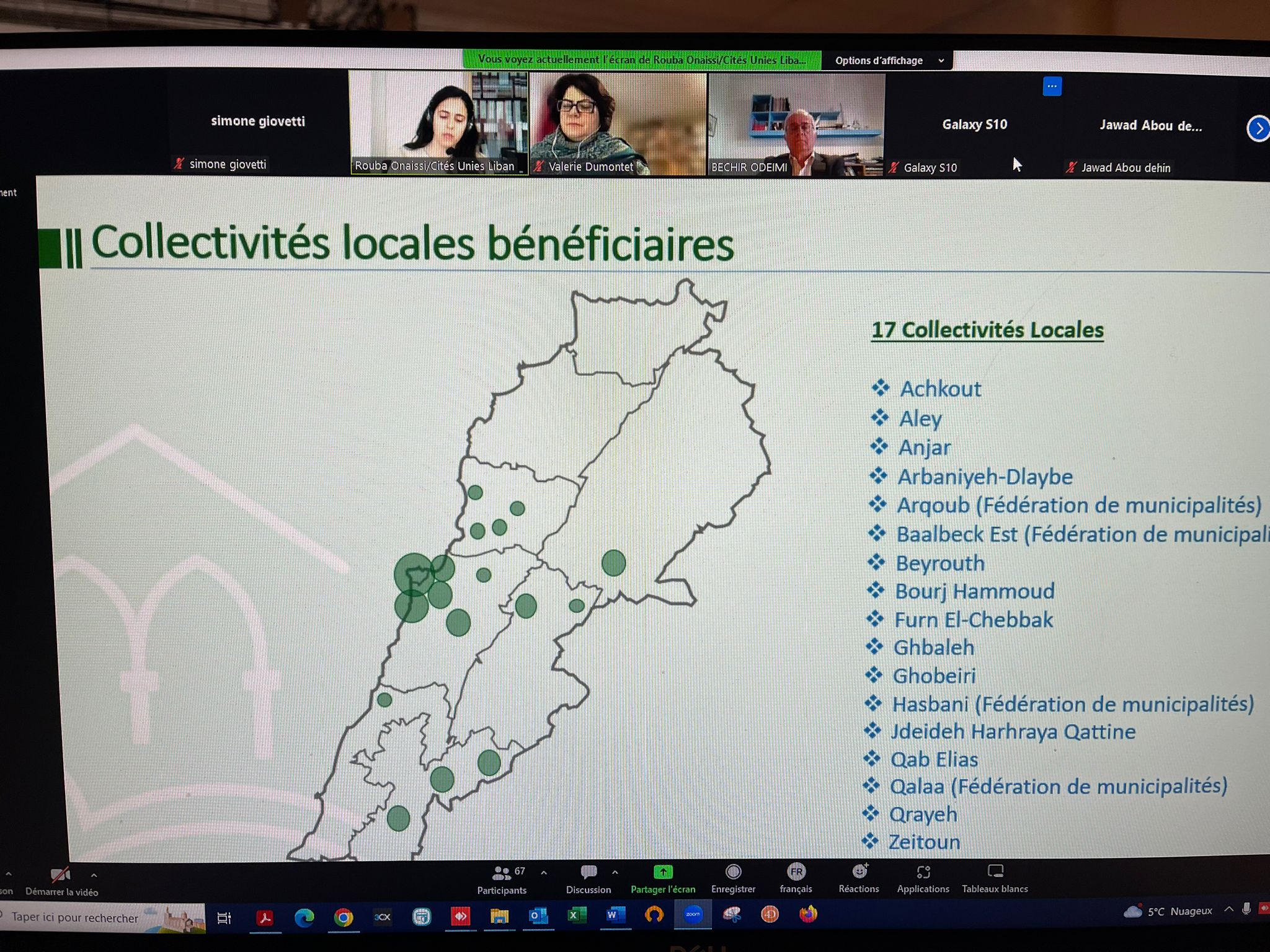Image resolution: width=1270 pixels, height=952 pixels.
Task: Select BECHIR ODEIMI video thumbnail
Action: [796, 124]
